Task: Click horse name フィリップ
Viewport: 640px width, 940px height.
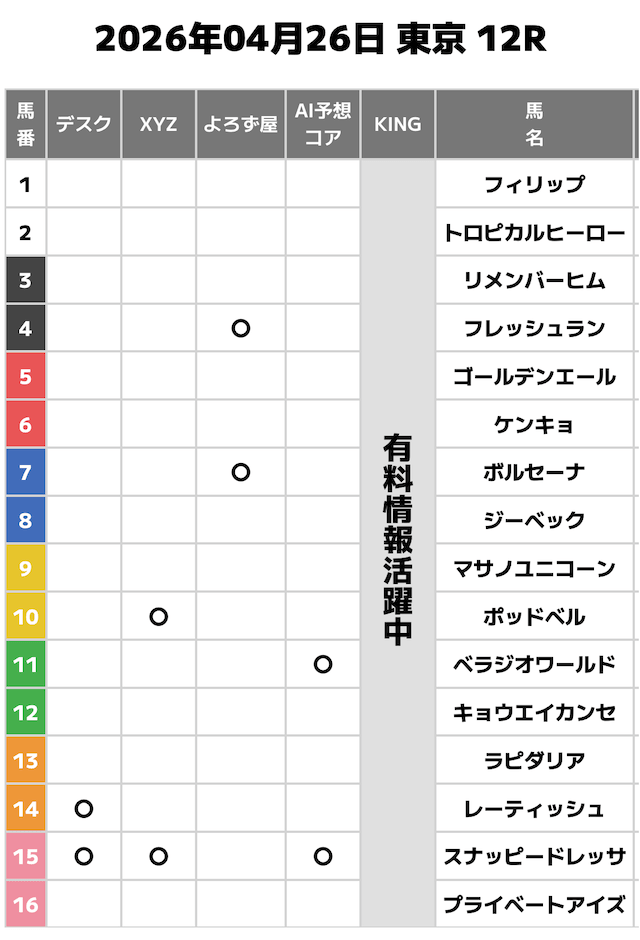Action: (534, 184)
